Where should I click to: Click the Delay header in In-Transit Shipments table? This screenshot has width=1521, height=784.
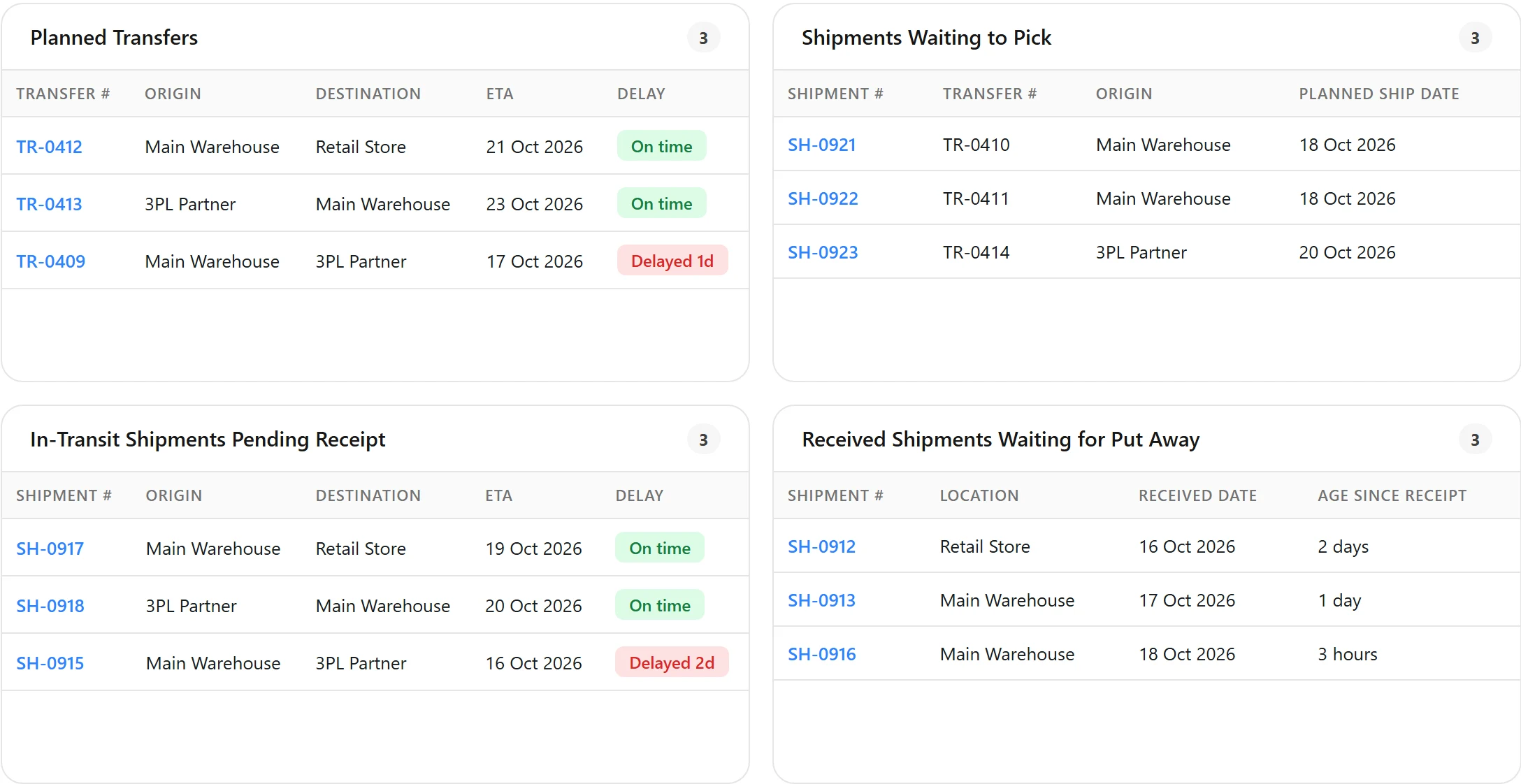tap(640, 495)
